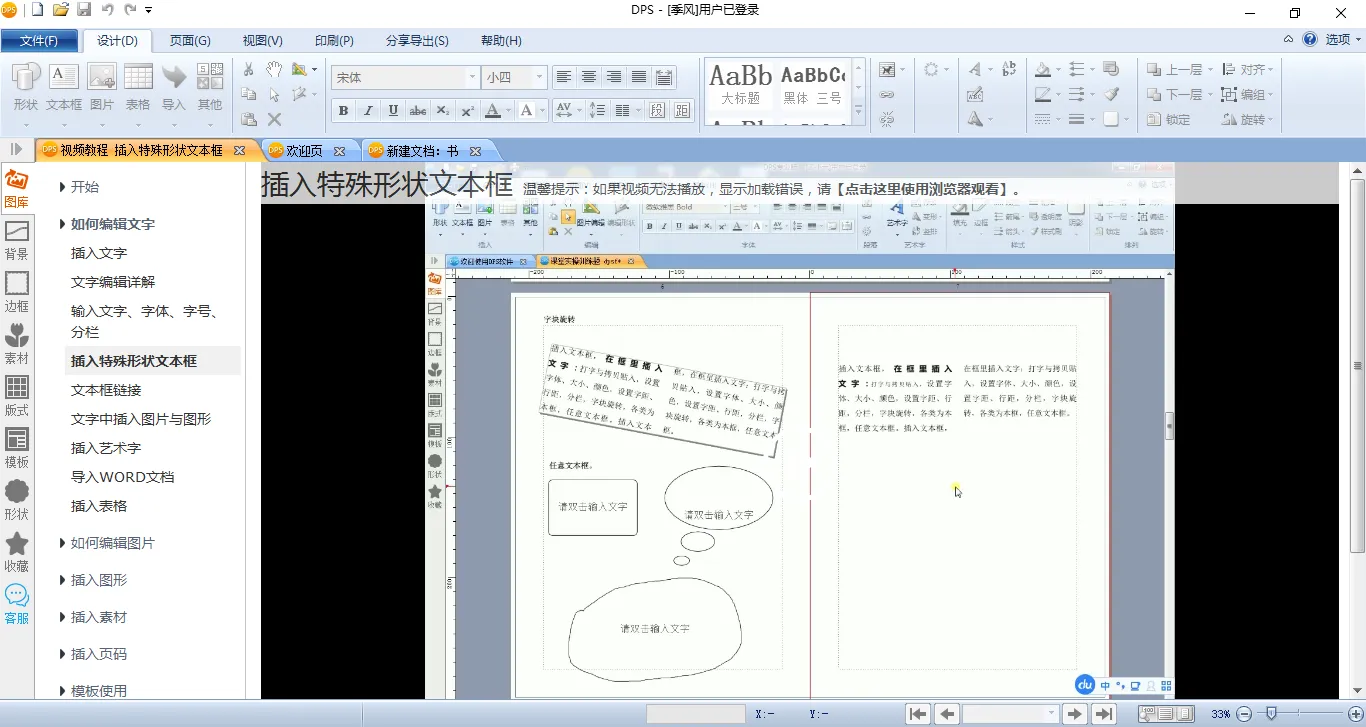Click the 点击这里使用浏览器观看 link

(x=922, y=189)
